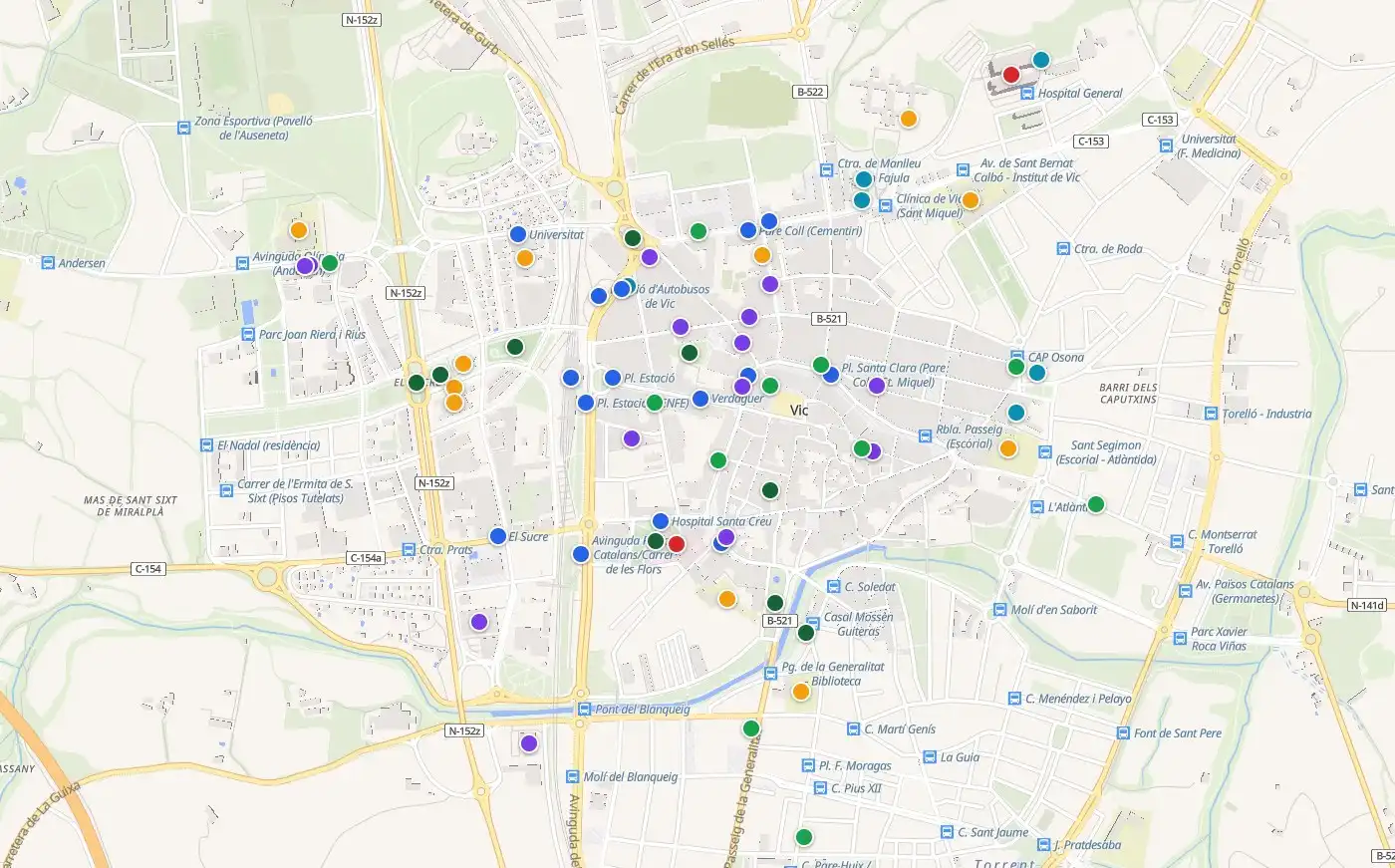Select the Andersen bus stop icon
1395x868 pixels.
tap(48, 263)
